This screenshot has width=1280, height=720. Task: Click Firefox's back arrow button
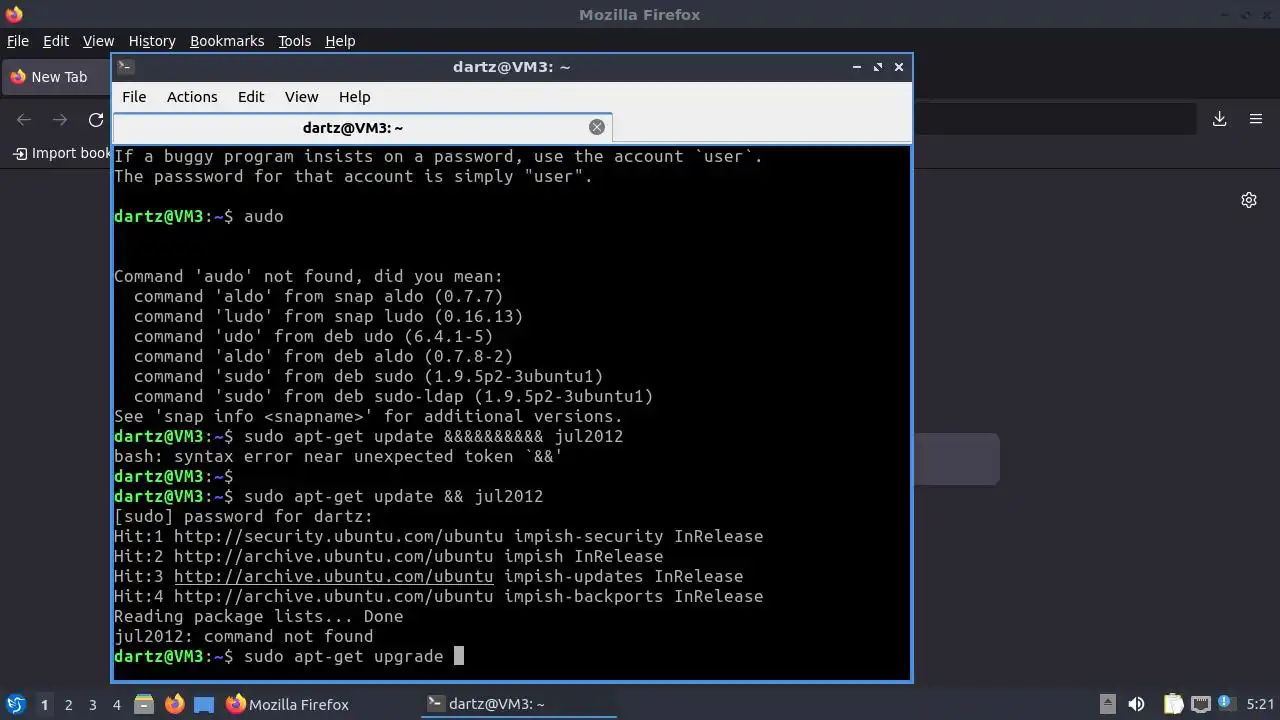click(x=24, y=119)
